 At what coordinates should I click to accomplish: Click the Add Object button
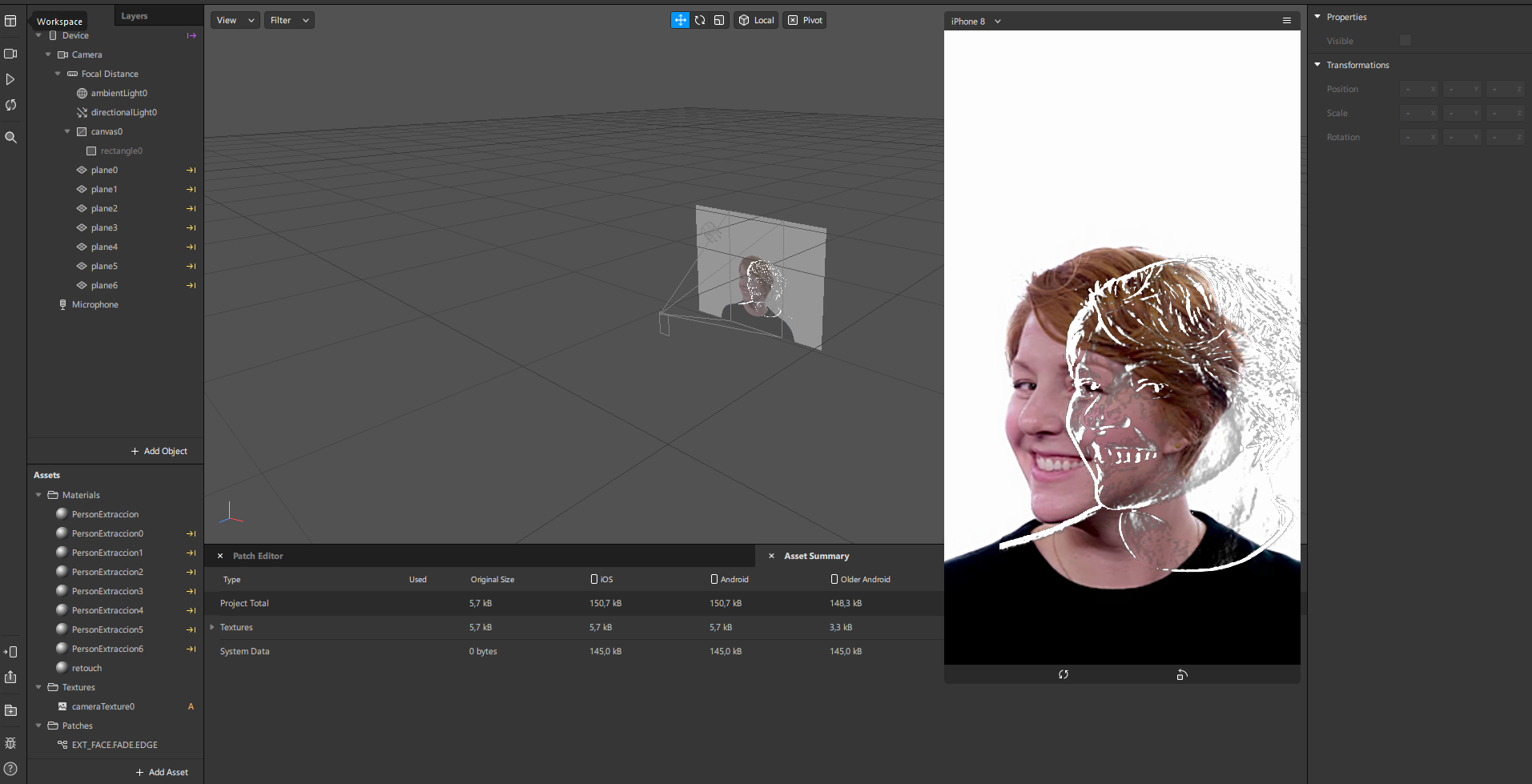(x=159, y=452)
